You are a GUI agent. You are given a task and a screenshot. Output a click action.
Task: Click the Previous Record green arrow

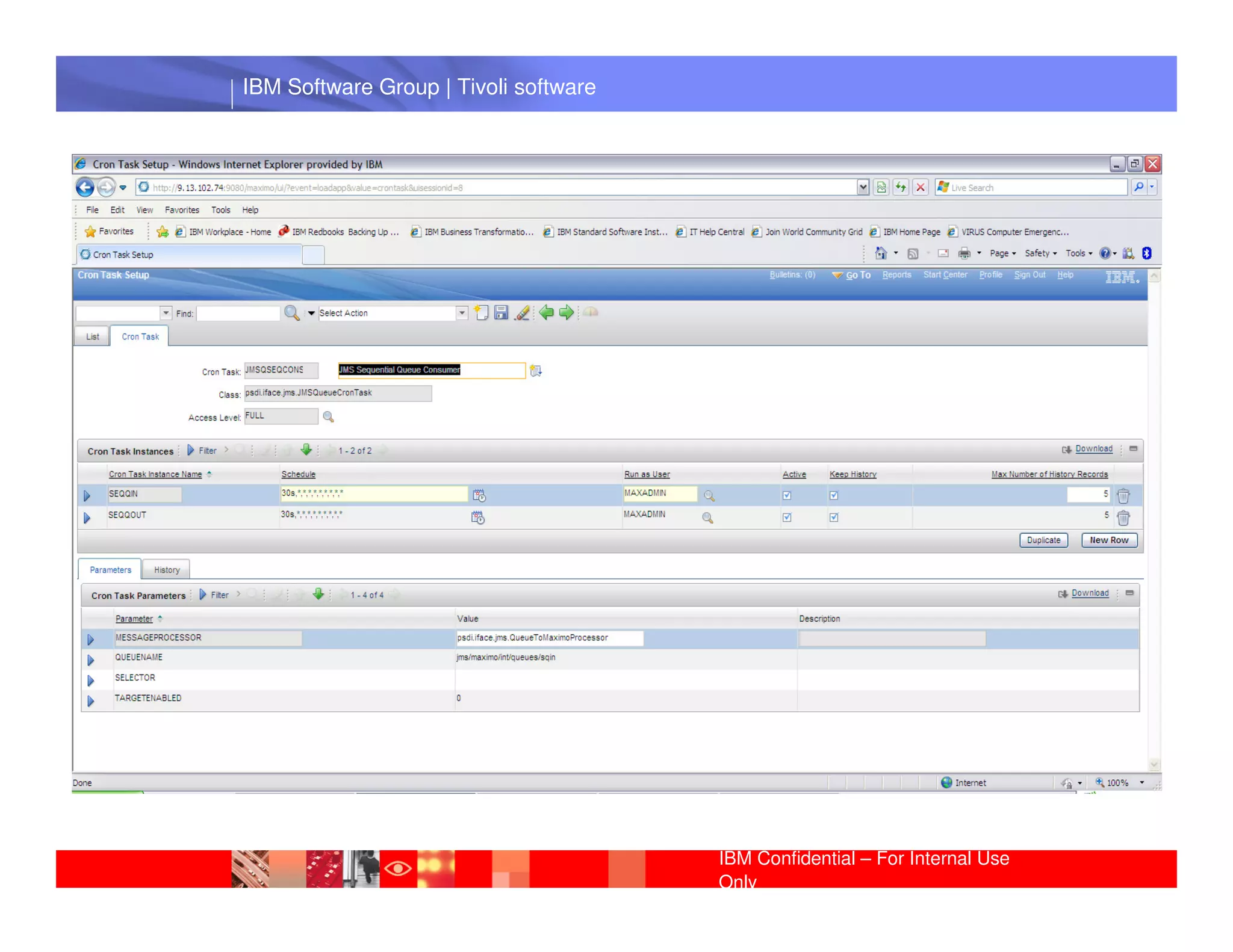click(546, 312)
